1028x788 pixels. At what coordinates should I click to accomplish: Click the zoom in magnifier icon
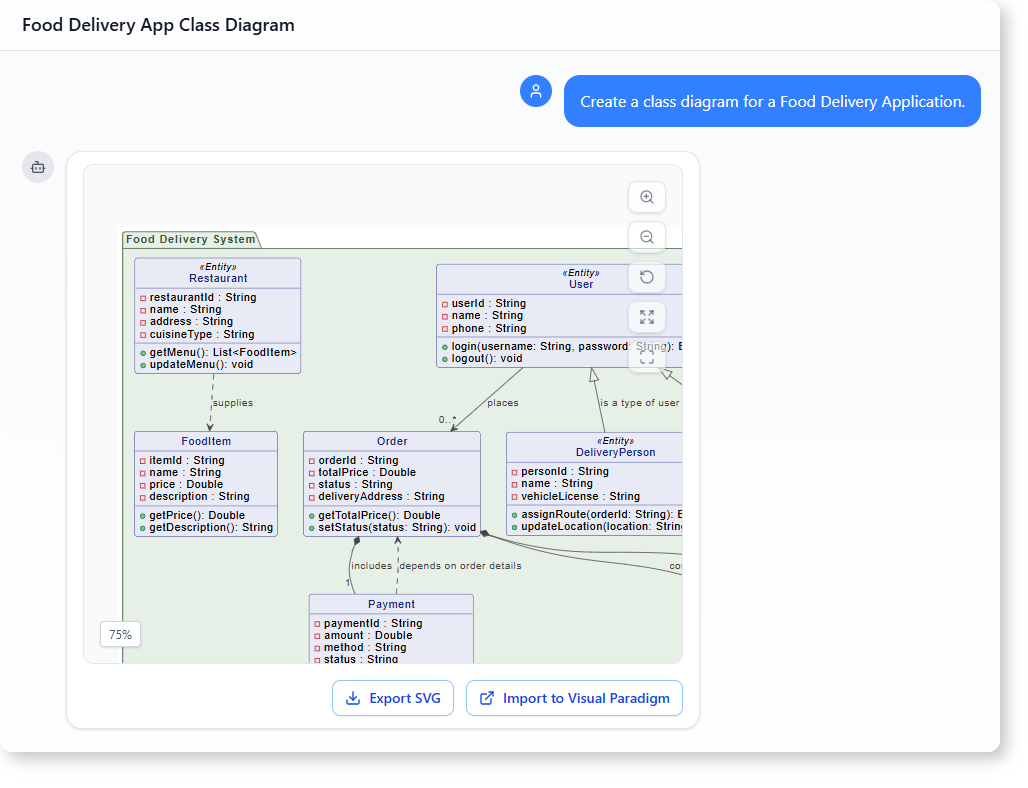pyautogui.click(x=647, y=198)
